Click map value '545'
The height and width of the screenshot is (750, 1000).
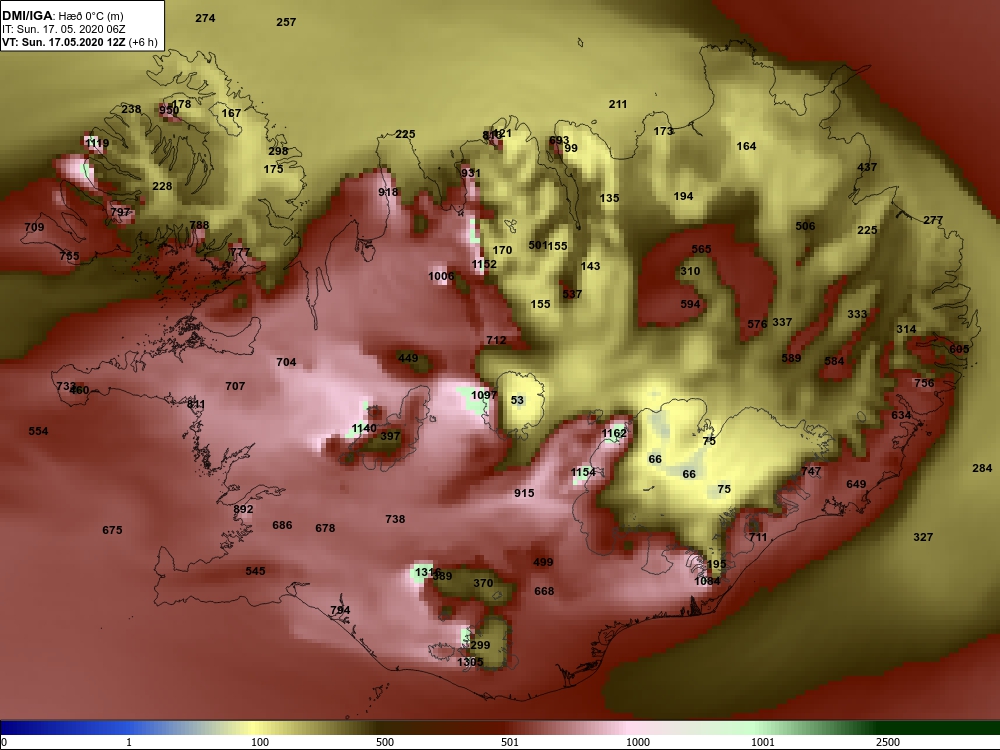click(256, 571)
